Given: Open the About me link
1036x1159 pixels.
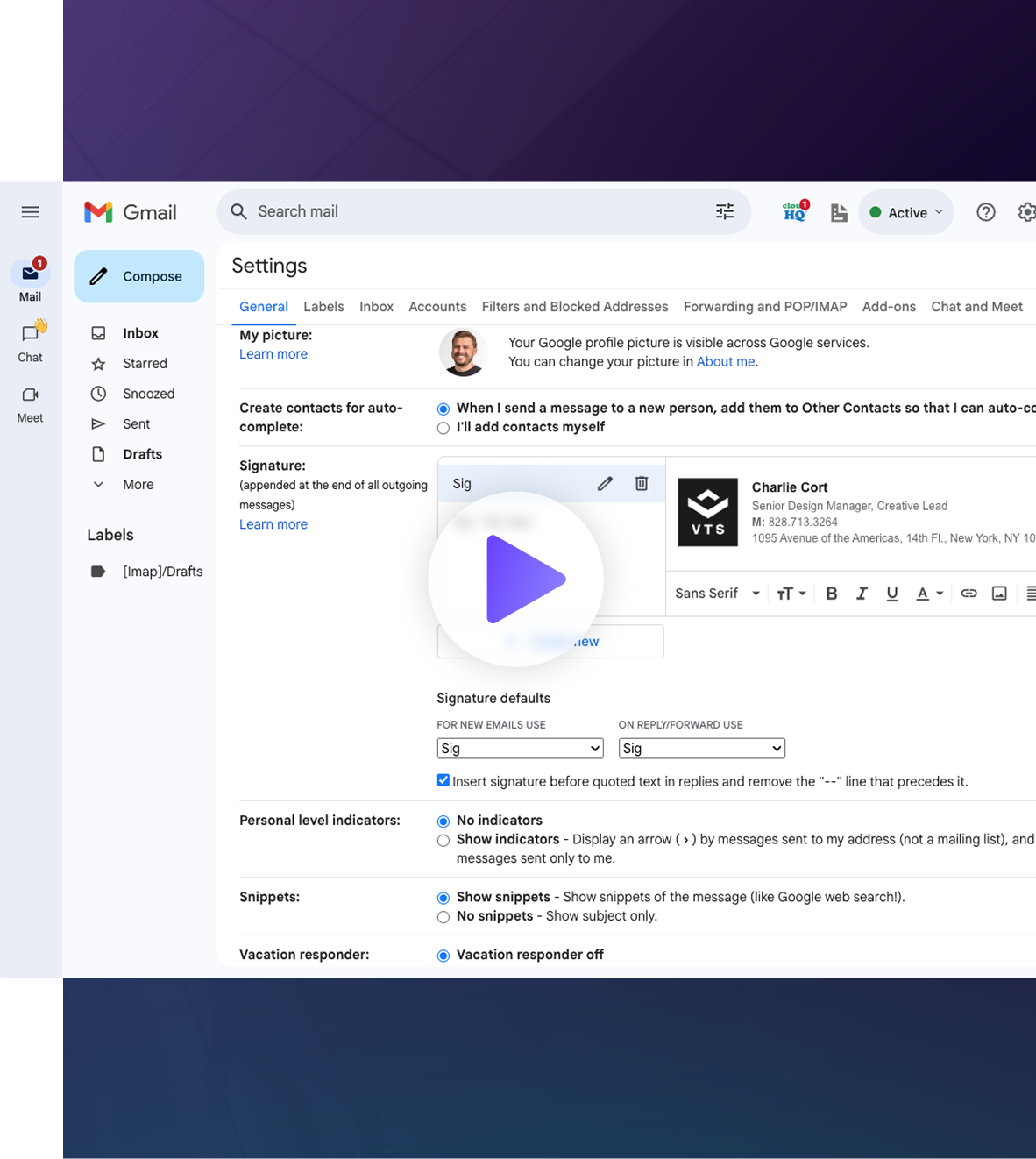Looking at the screenshot, I should (x=726, y=361).
